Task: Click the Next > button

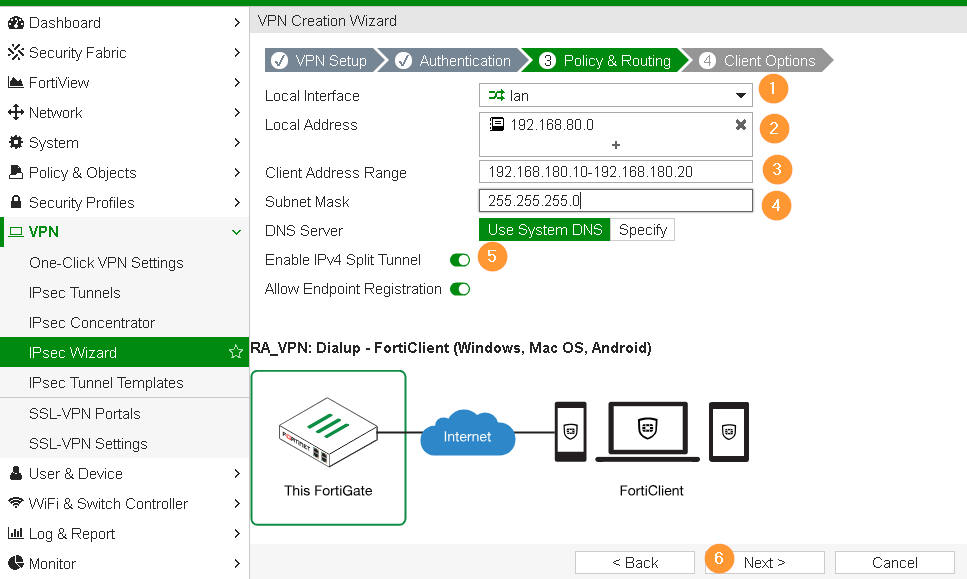Action: coord(765,562)
